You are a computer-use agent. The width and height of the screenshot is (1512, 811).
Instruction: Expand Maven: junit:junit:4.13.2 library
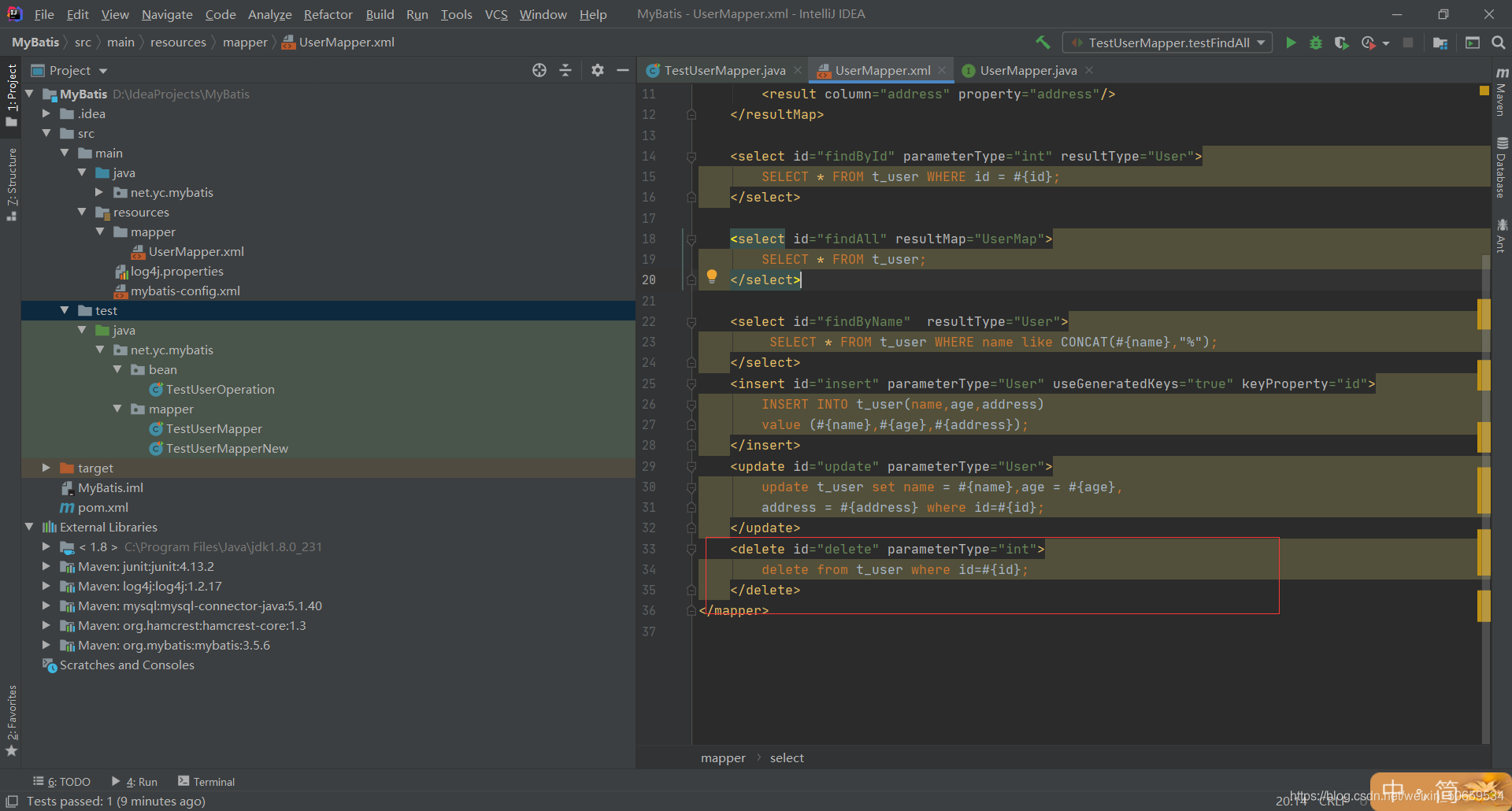click(46, 566)
